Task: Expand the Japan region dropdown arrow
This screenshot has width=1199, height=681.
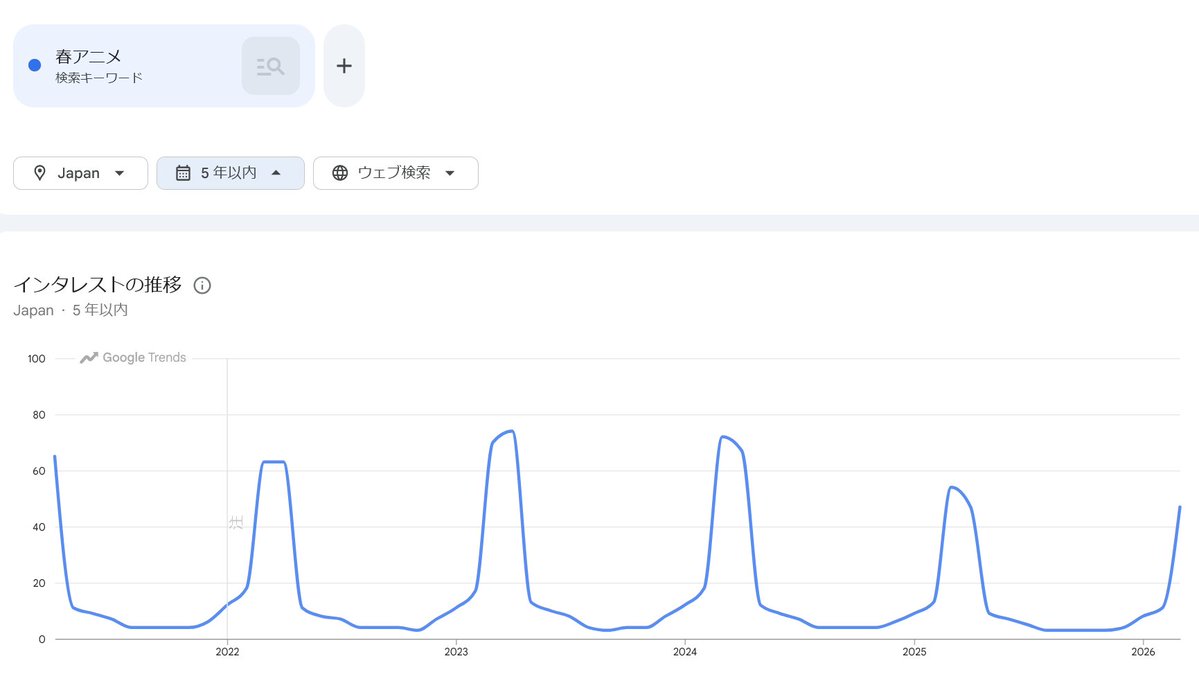Action: 120,173
